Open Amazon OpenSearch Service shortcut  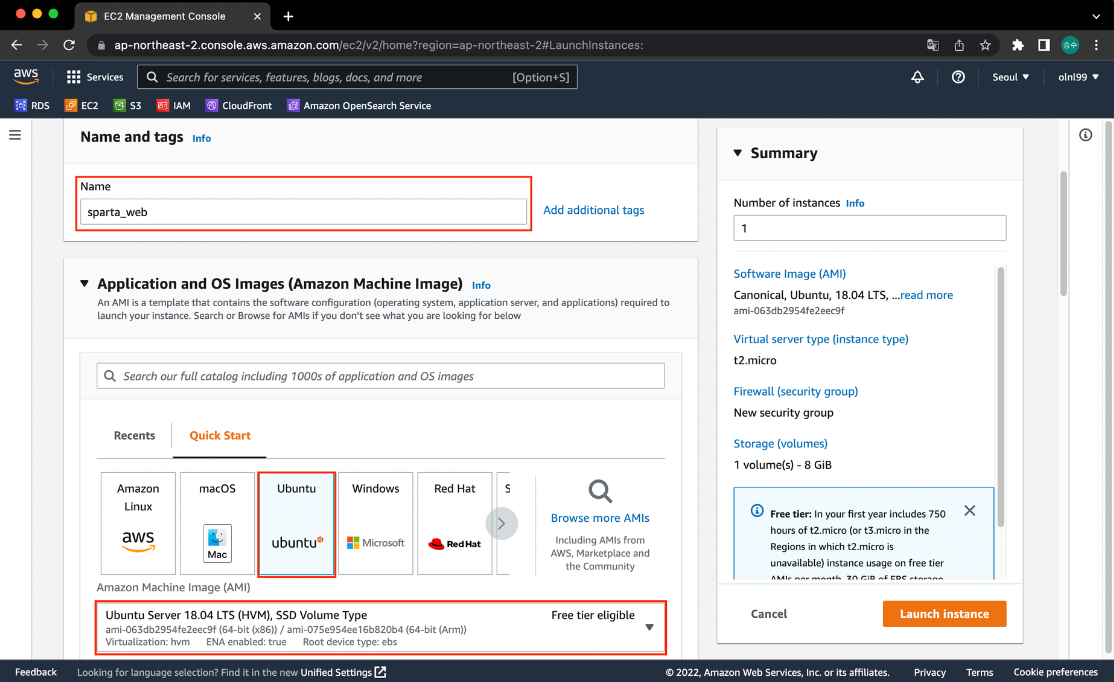tap(359, 105)
